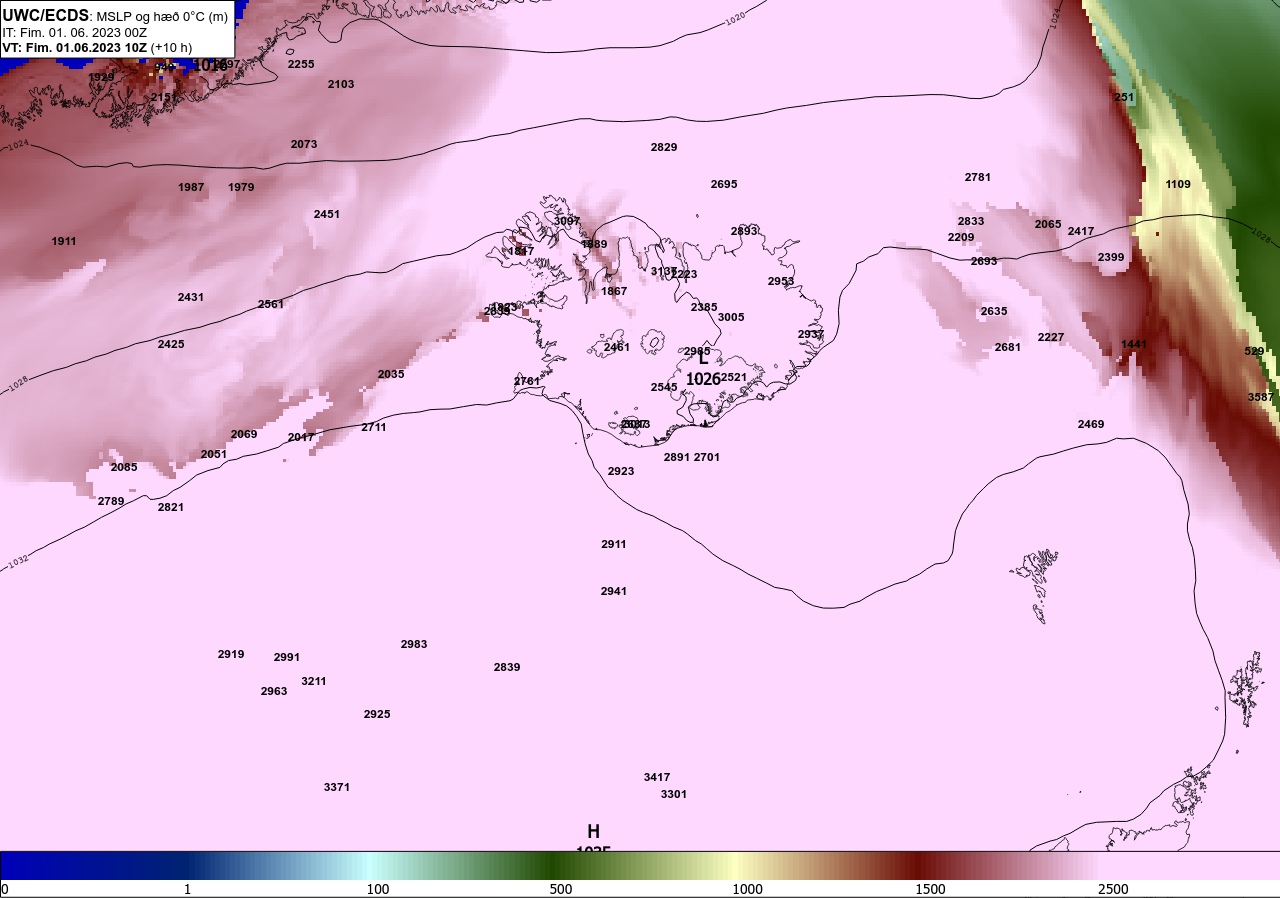Click the 2500 label on the colour scale
Screen dimensions: 1280x898
click(1113, 889)
